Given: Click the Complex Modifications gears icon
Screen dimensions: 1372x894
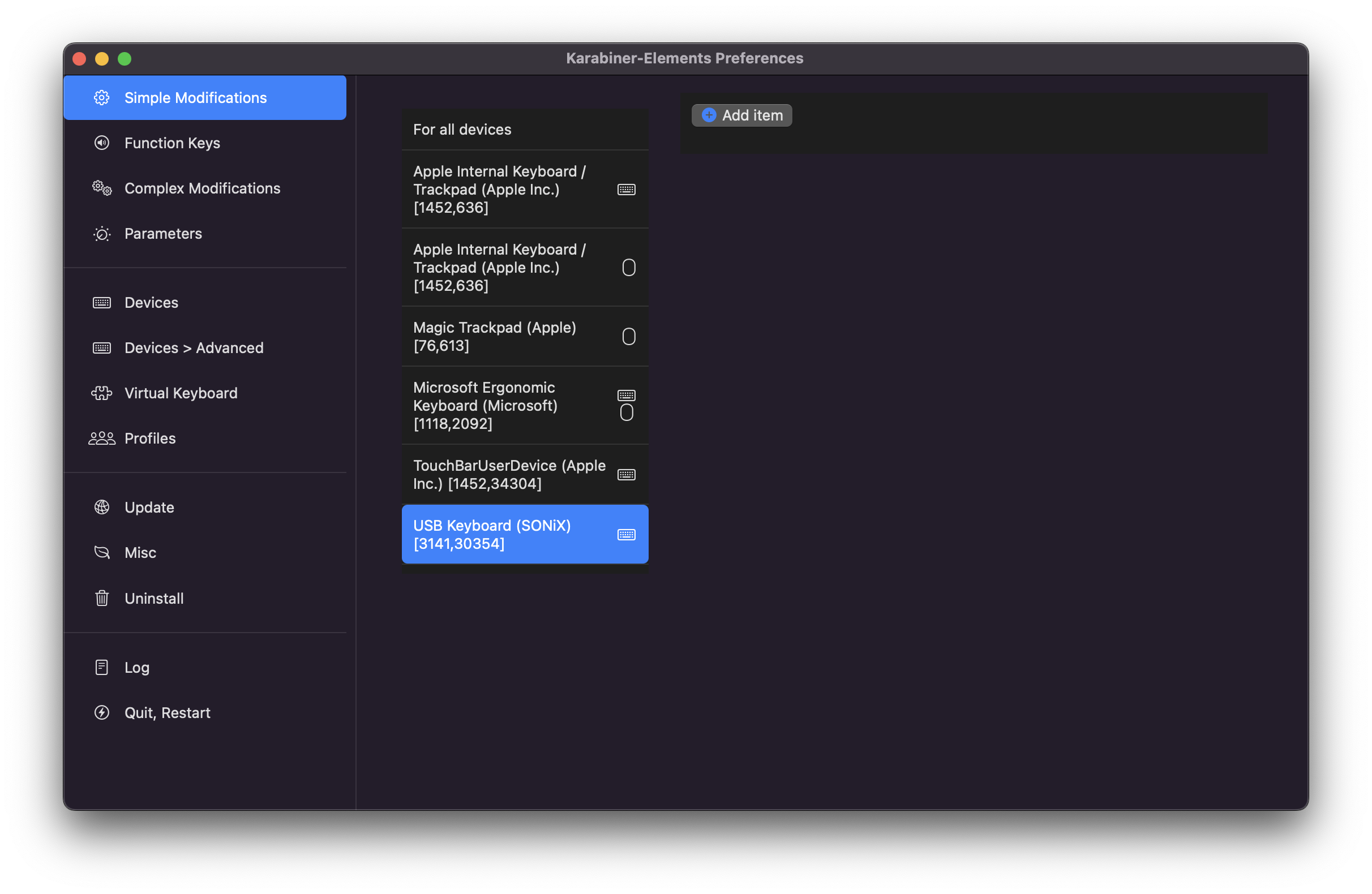Looking at the screenshot, I should click(x=101, y=188).
